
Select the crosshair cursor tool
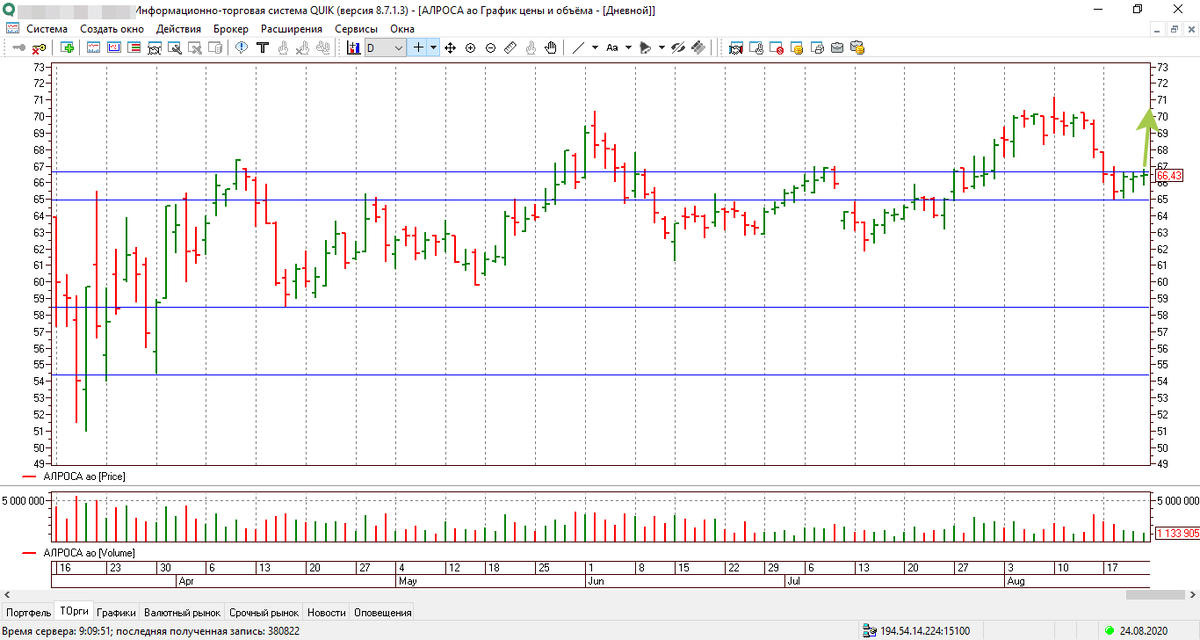(418, 47)
